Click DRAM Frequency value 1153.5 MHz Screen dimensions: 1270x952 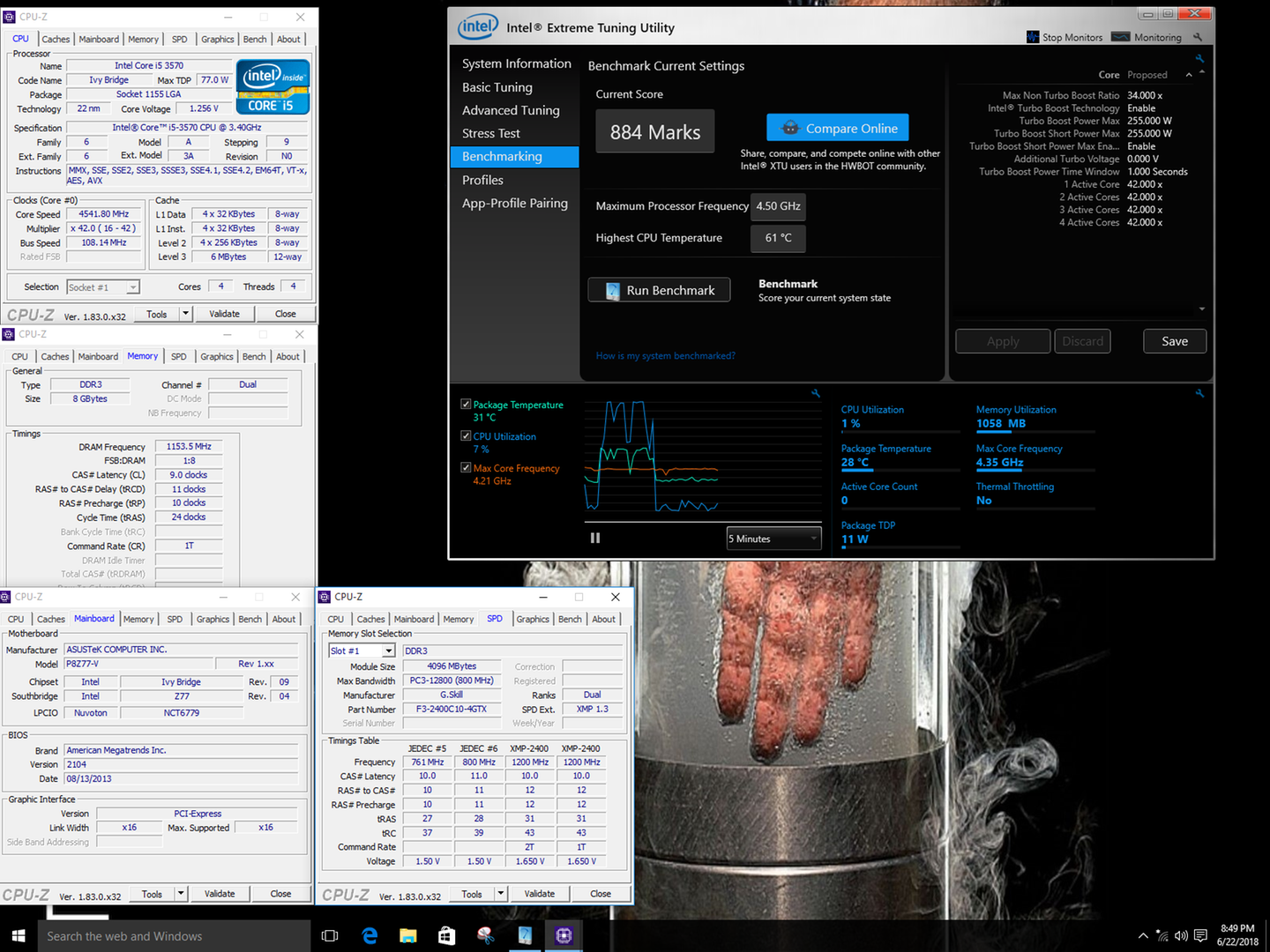[189, 447]
